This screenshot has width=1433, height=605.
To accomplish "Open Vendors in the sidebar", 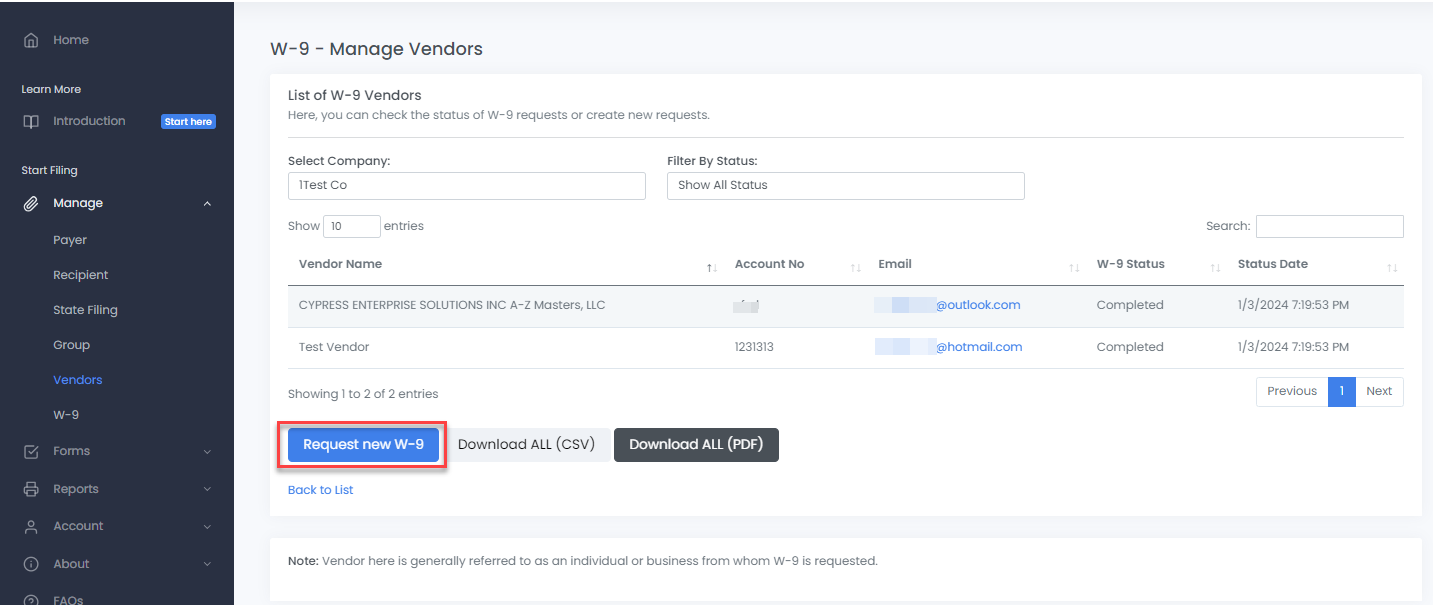I will (x=78, y=380).
